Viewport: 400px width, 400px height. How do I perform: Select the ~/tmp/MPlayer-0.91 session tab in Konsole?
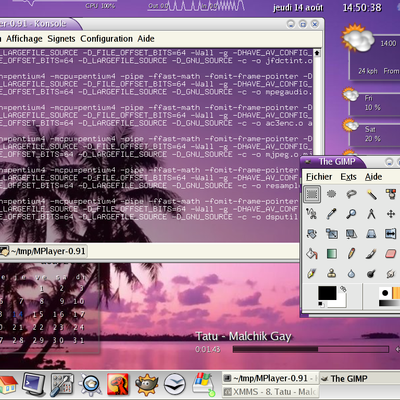click(x=44, y=251)
